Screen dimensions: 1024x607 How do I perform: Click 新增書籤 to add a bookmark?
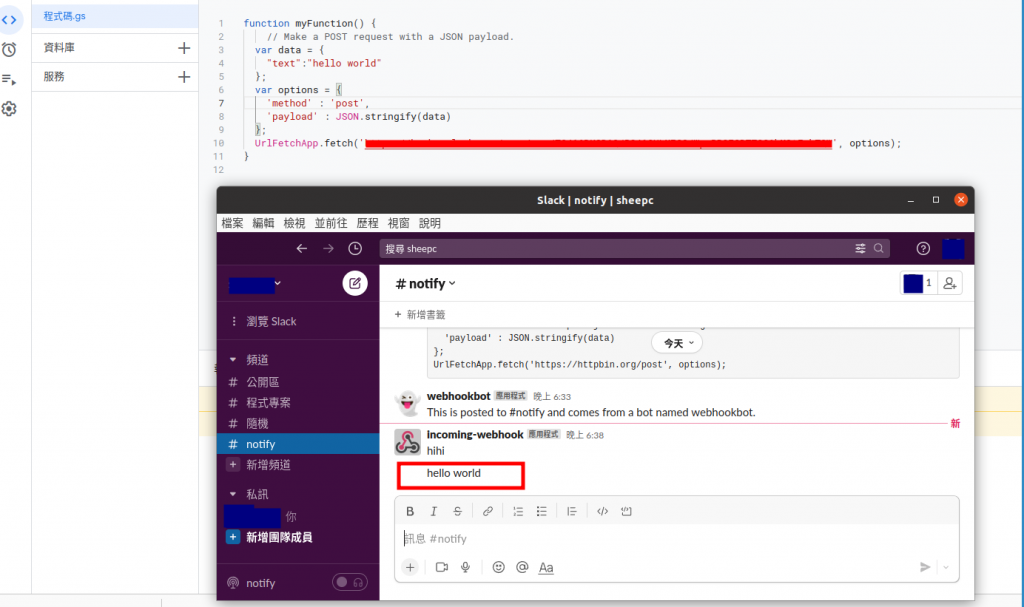[x=420, y=315]
